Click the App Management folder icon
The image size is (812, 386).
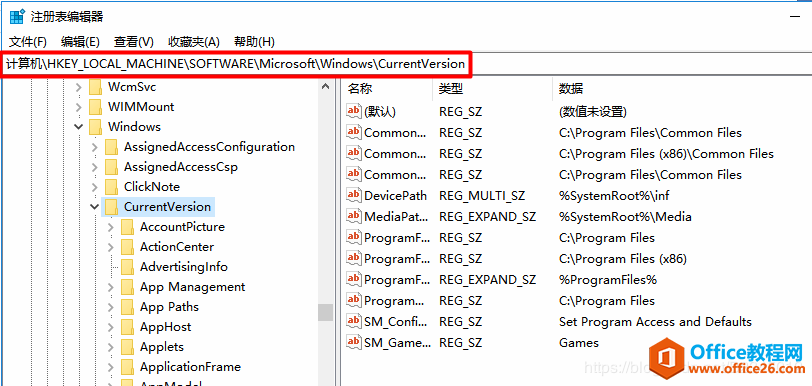pyautogui.click(x=127, y=287)
